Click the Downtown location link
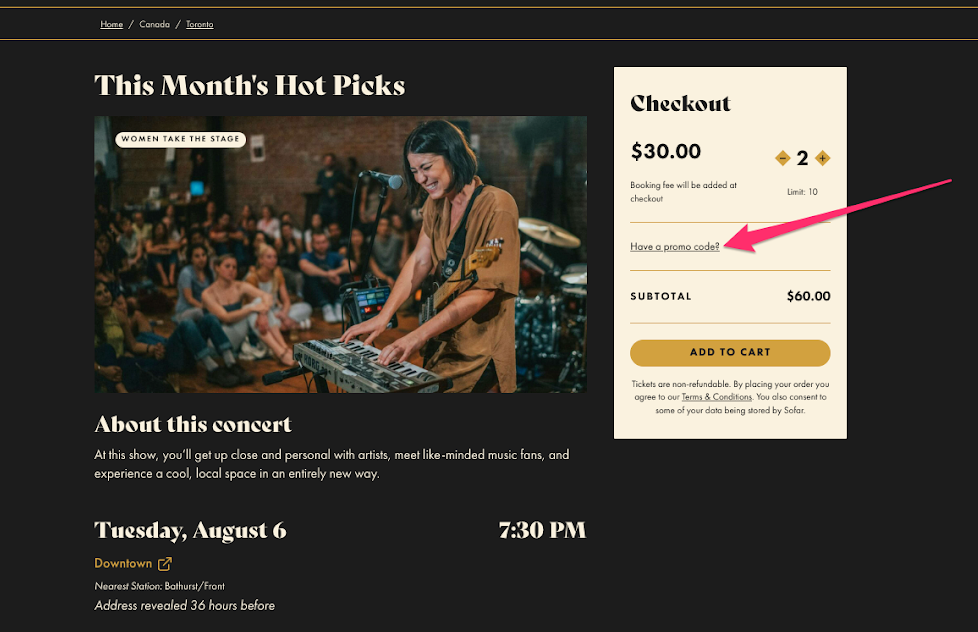The image size is (978, 632). pos(123,563)
